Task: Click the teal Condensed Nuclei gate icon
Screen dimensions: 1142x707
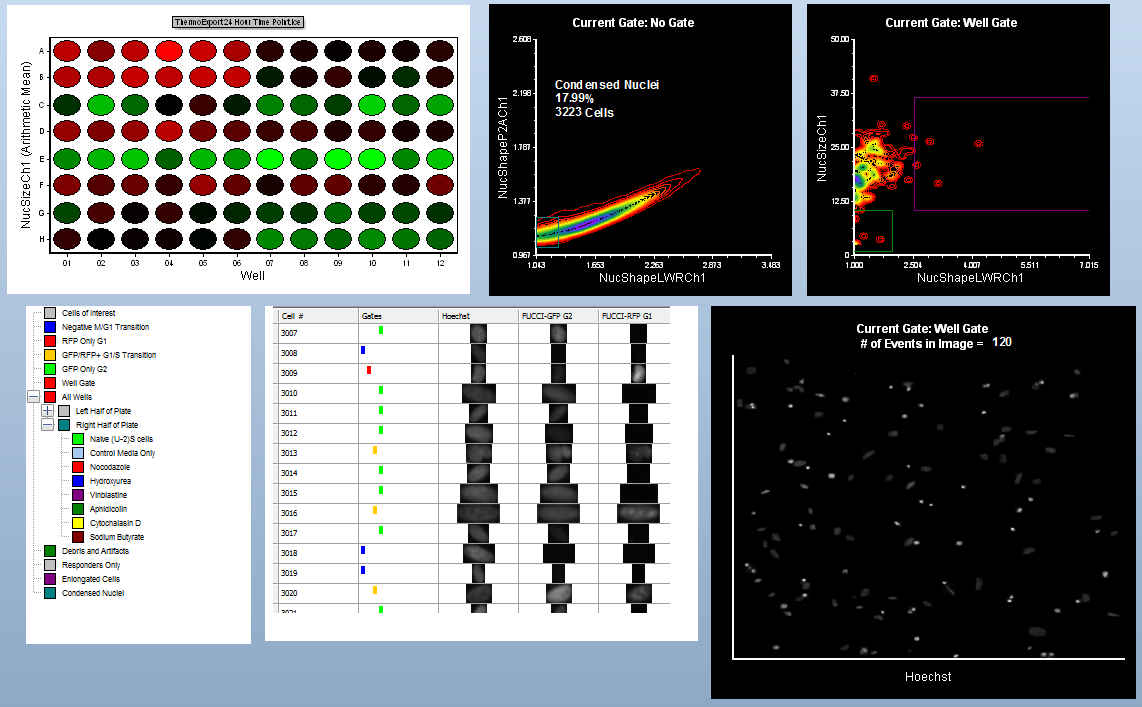Action: tap(50, 593)
